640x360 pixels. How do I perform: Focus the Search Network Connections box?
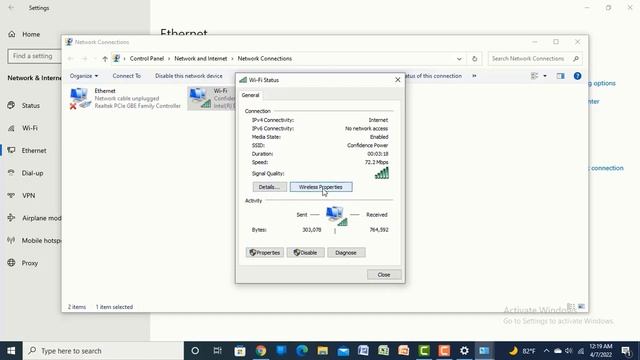[535, 59]
